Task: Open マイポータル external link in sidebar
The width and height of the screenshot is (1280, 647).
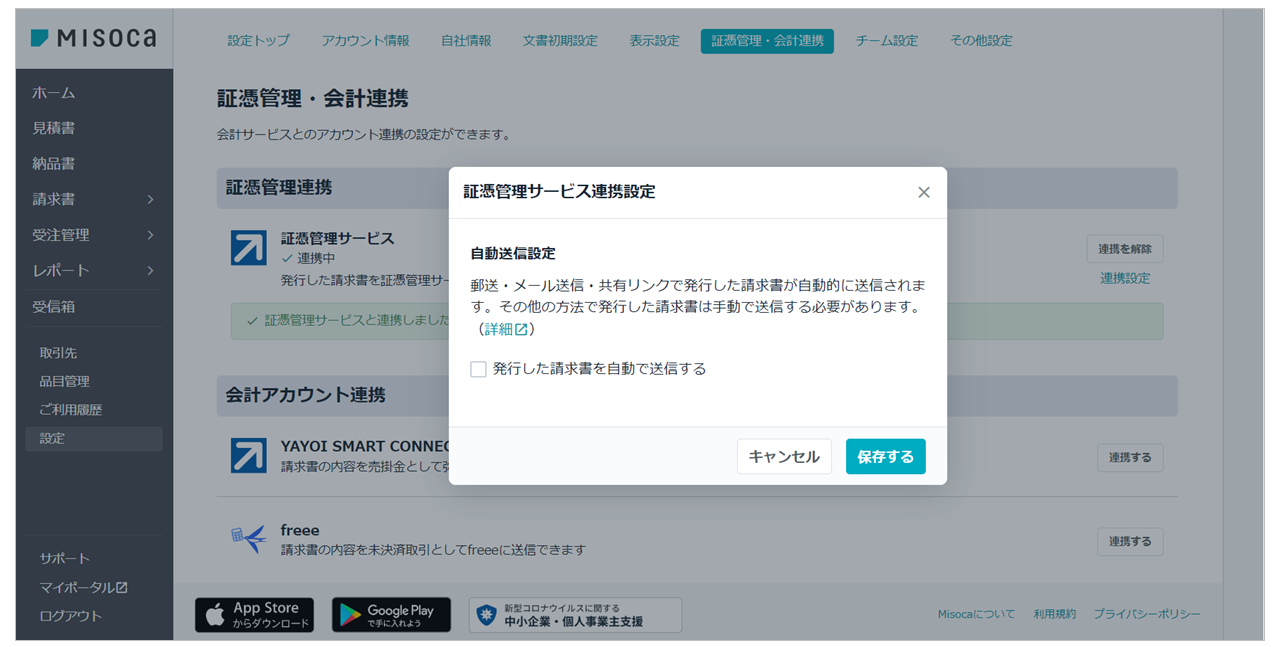Action: click(84, 587)
